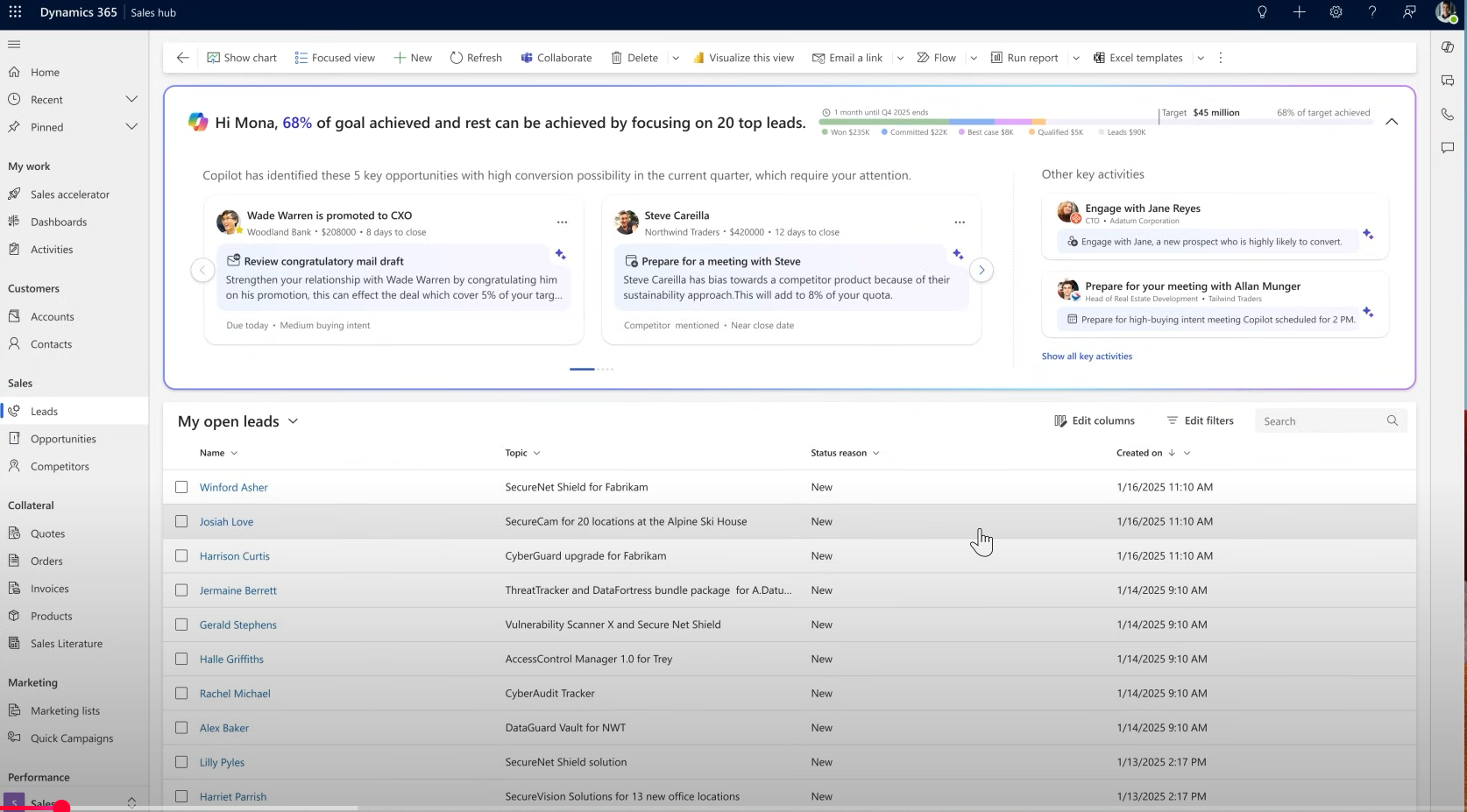Open ellipsis menu on Wade Warren card
This screenshot has width=1467, height=812.
[x=562, y=222]
